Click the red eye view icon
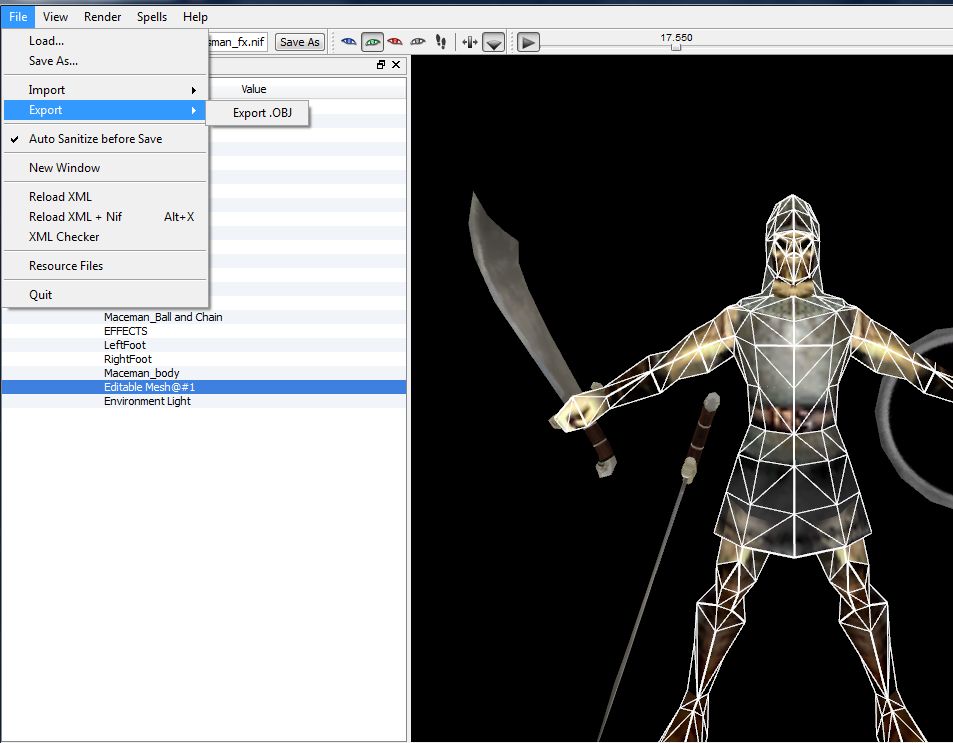 point(395,42)
